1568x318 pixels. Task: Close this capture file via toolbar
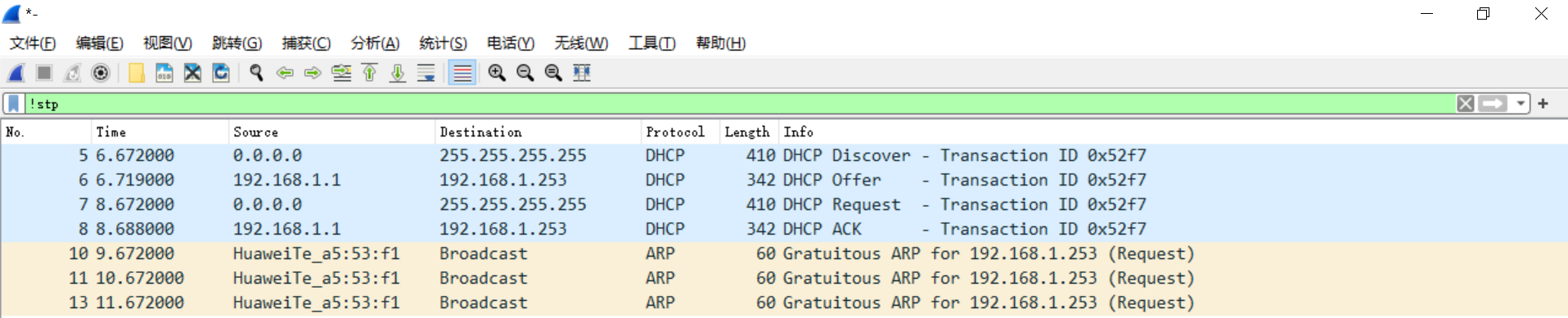coord(192,73)
